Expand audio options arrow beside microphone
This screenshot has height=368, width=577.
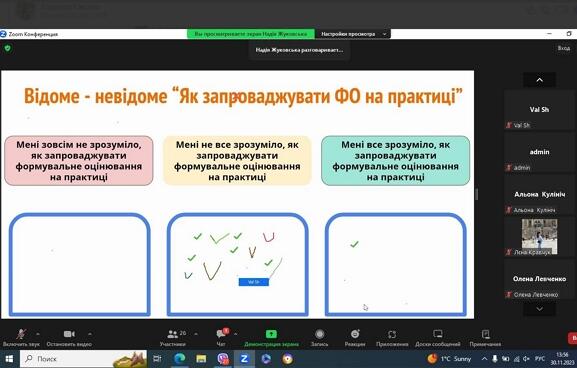[x=38, y=334]
